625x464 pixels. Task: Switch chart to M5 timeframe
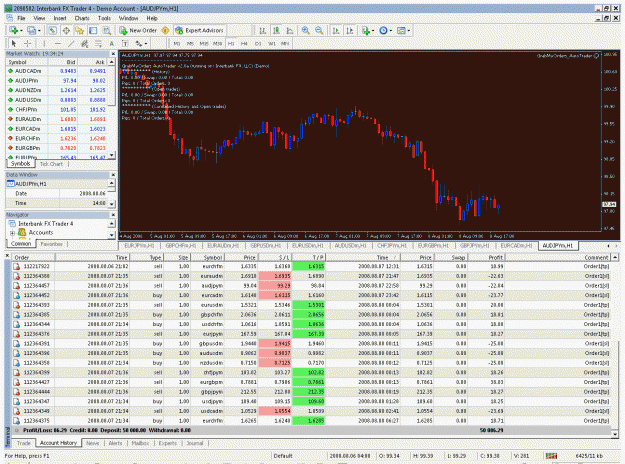[190, 43]
